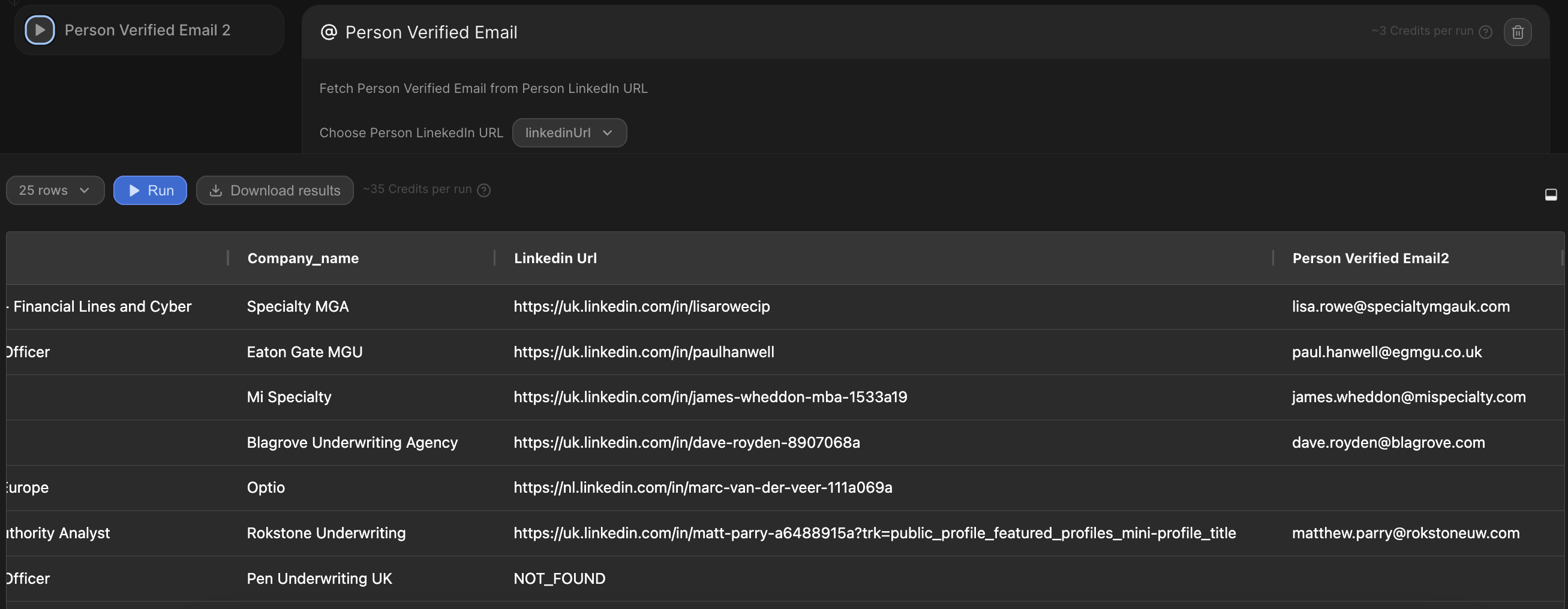1568x609 pixels.
Task: Click the delete trash icon for Person Verified Email
Action: [x=1518, y=32]
